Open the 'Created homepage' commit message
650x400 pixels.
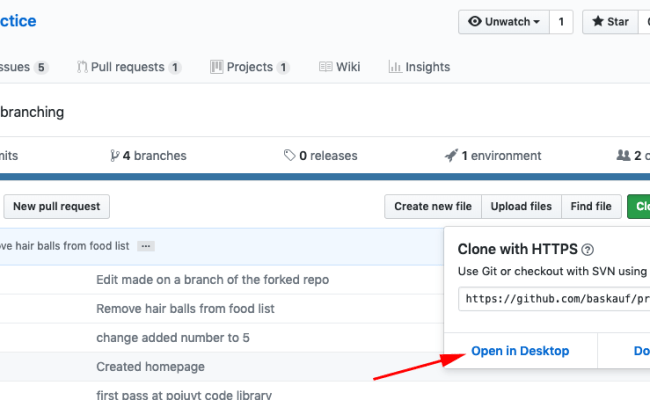(150, 367)
